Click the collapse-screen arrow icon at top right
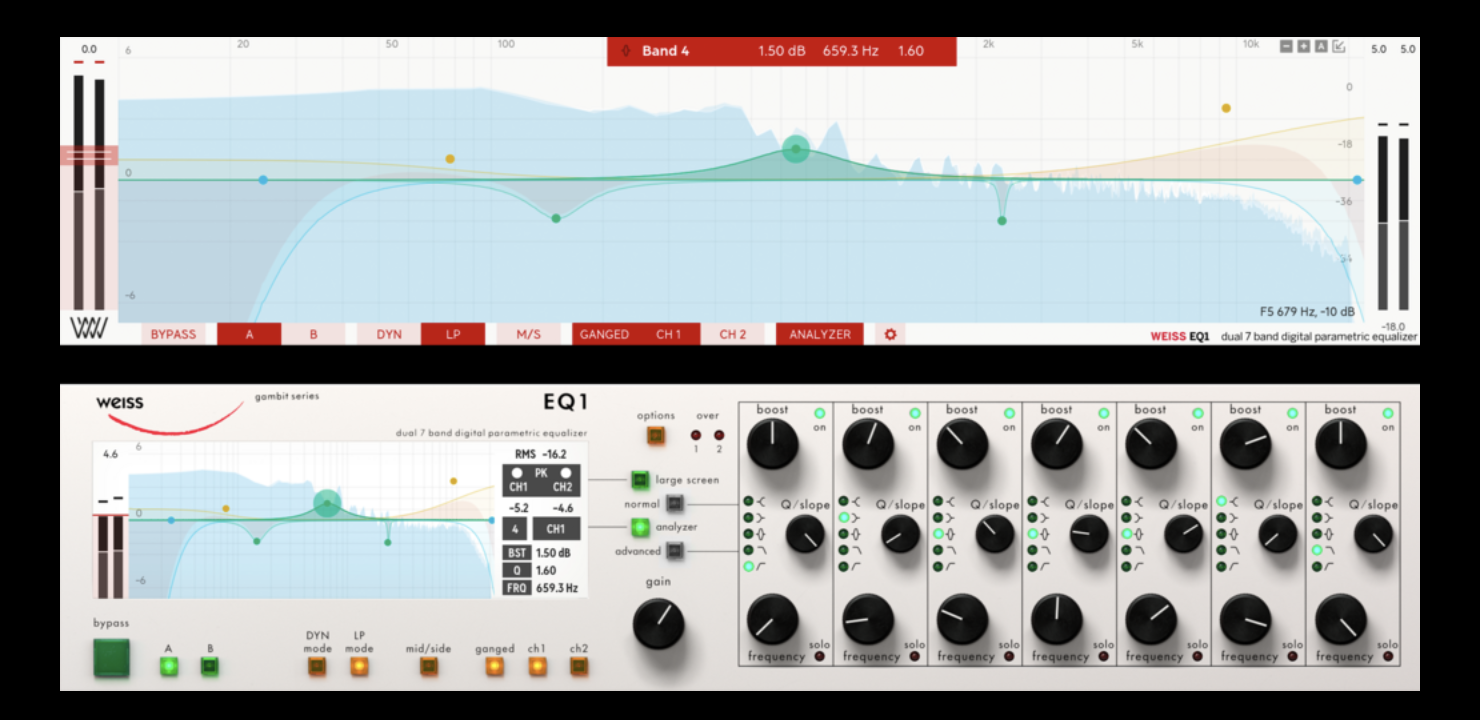The image size is (1480, 720). click(x=1339, y=47)
